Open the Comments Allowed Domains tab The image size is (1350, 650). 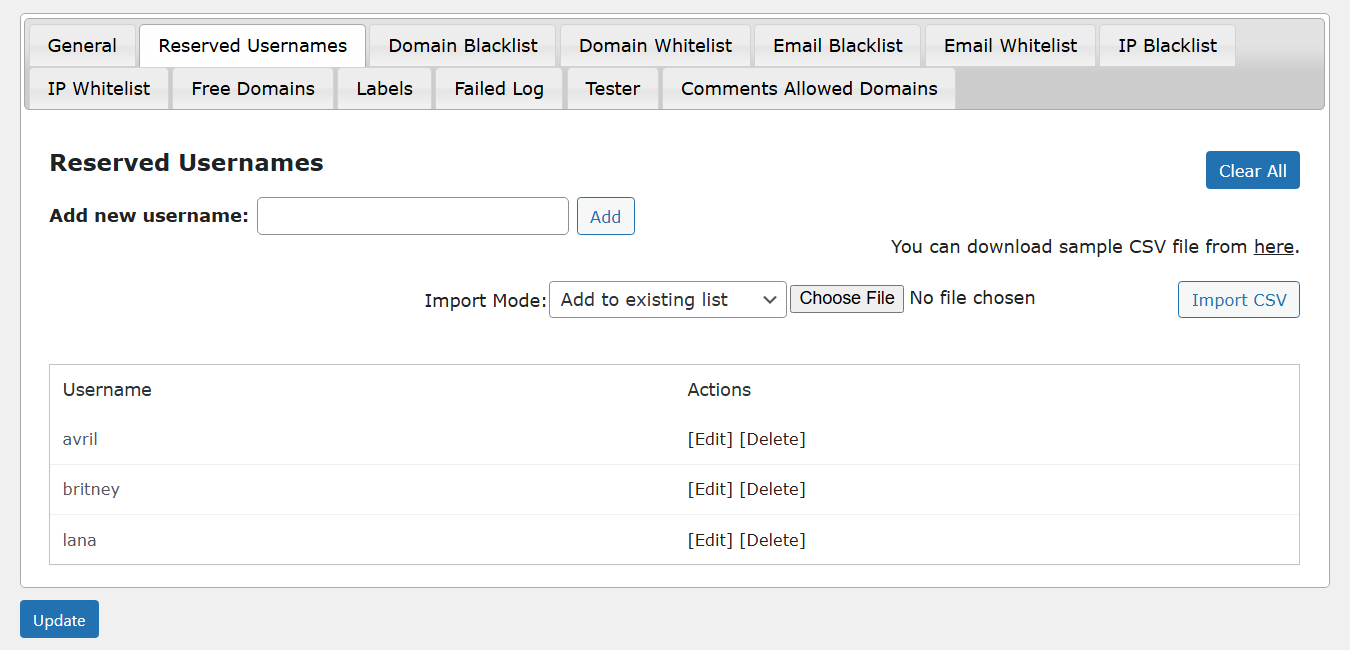pyautogui.click(x=808, y=88)
